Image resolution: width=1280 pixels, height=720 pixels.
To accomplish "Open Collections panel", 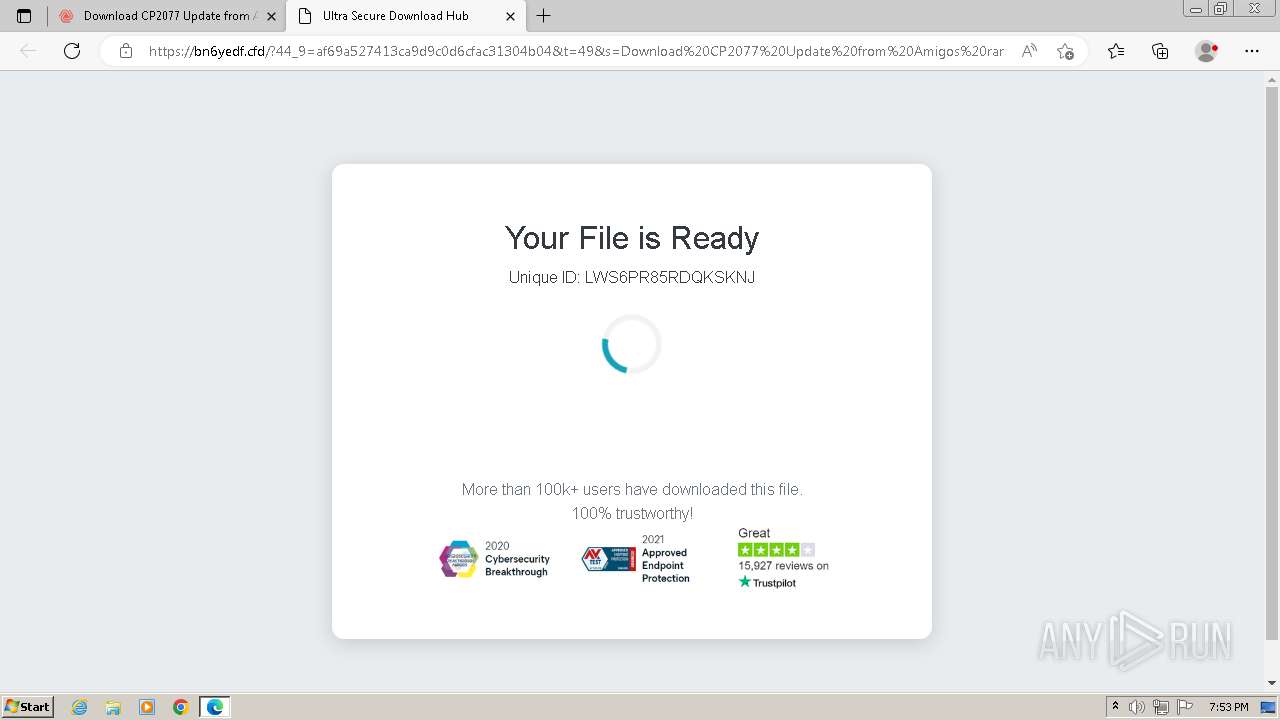I will 1160,51.
